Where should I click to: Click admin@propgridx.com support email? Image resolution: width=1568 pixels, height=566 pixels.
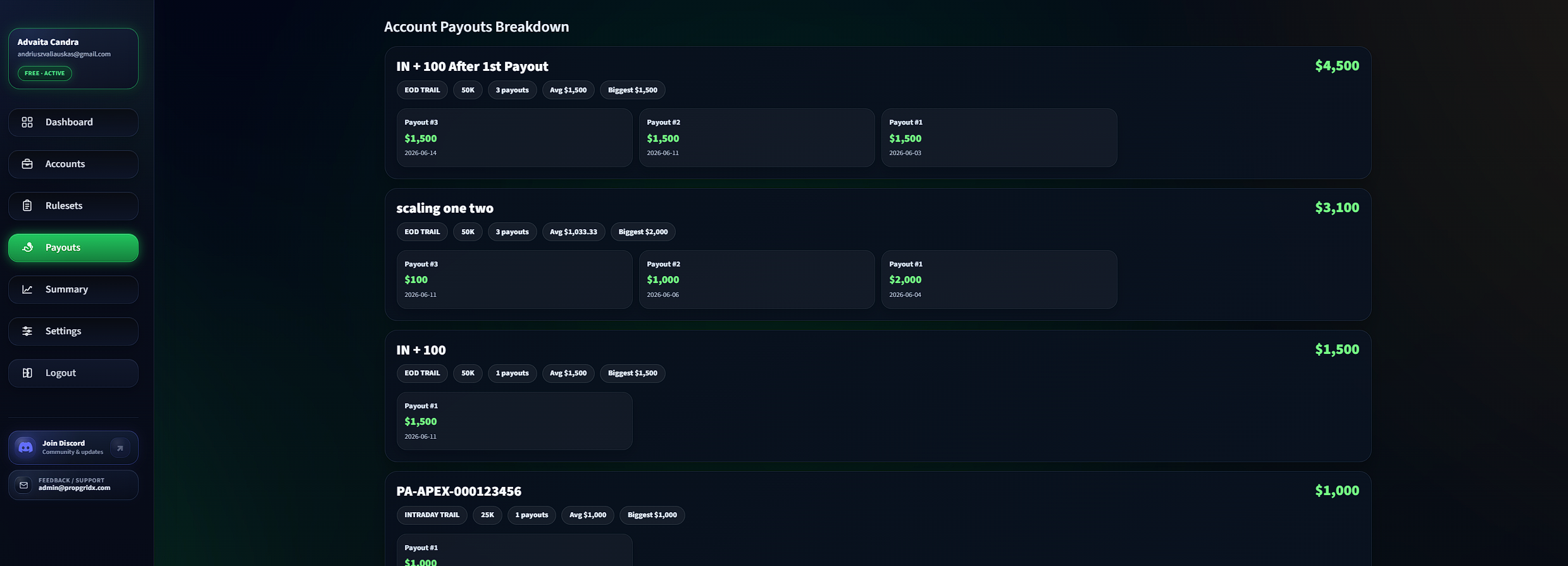pyautogui.click(x=74, y=488)
